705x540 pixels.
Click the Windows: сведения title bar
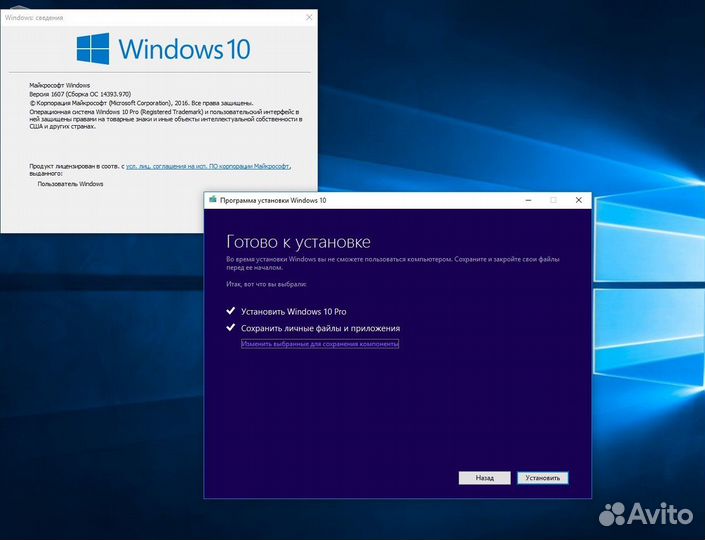click(150, 17)
